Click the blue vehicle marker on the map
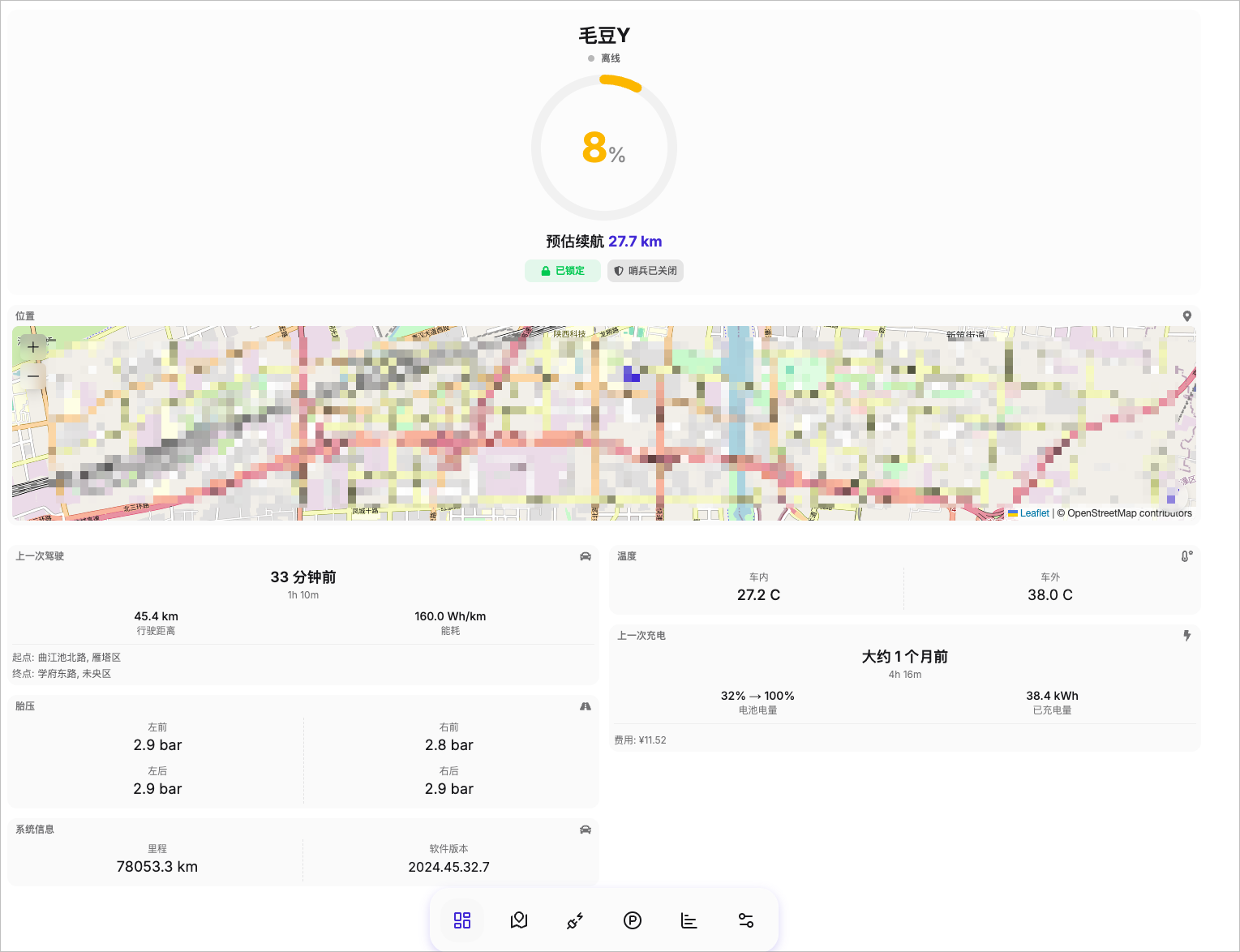The height and width of the screenshot is (952, 1240). [x=631, y=374]
